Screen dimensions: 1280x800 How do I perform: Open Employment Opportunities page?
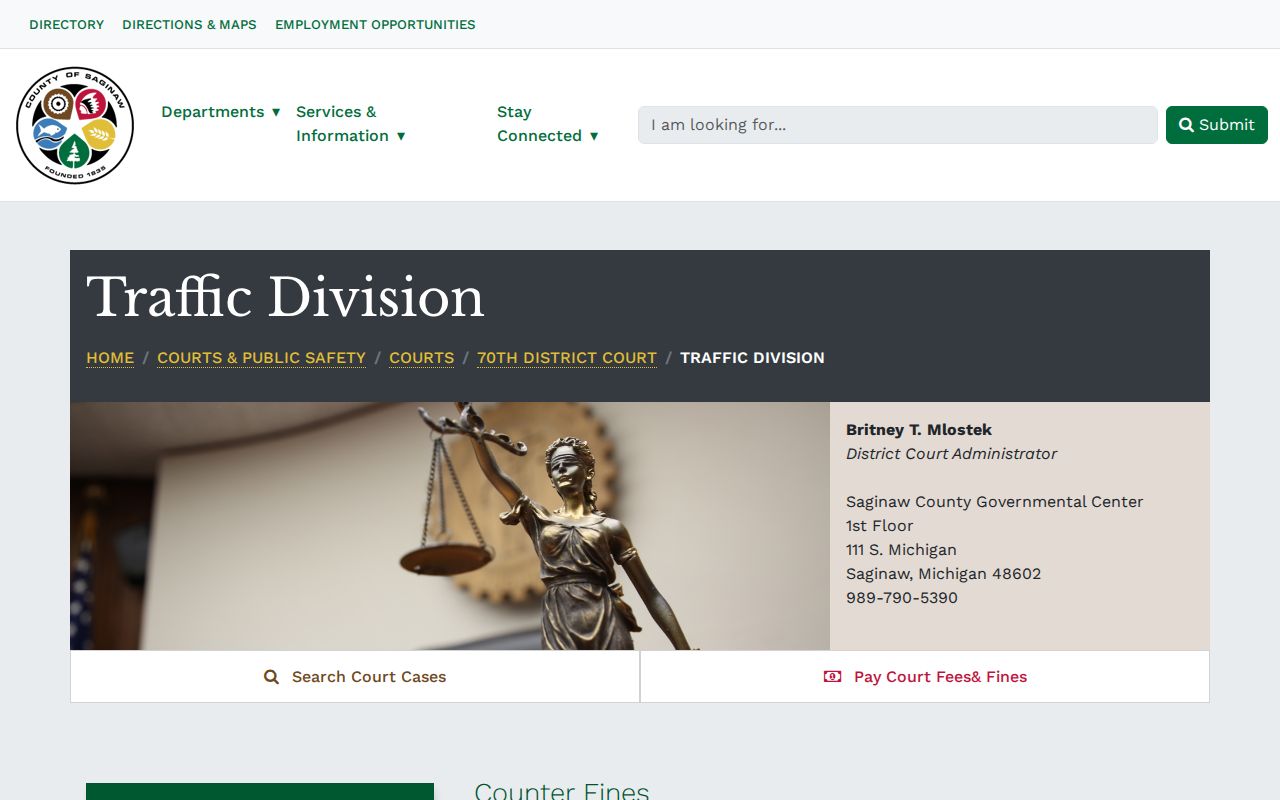375,24
